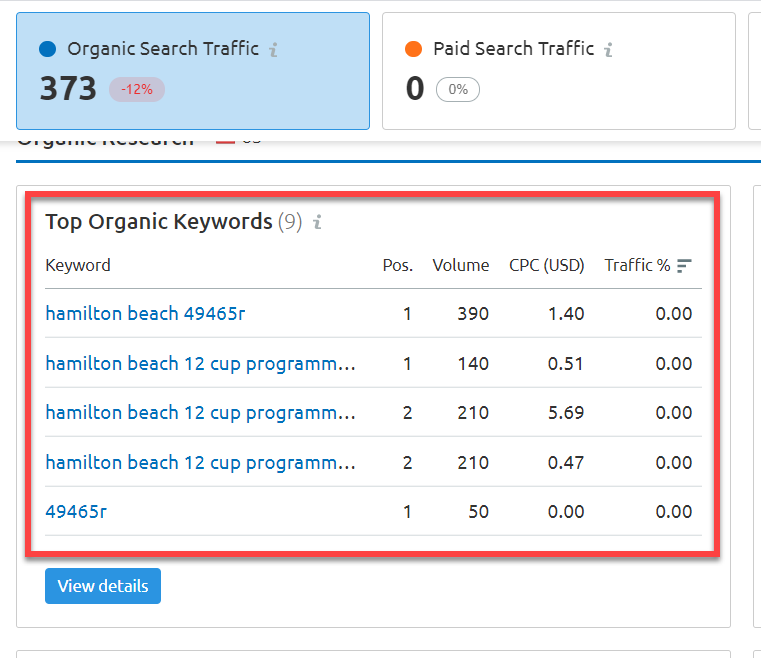Click the Pos. column header

click(x=397, y=266)
